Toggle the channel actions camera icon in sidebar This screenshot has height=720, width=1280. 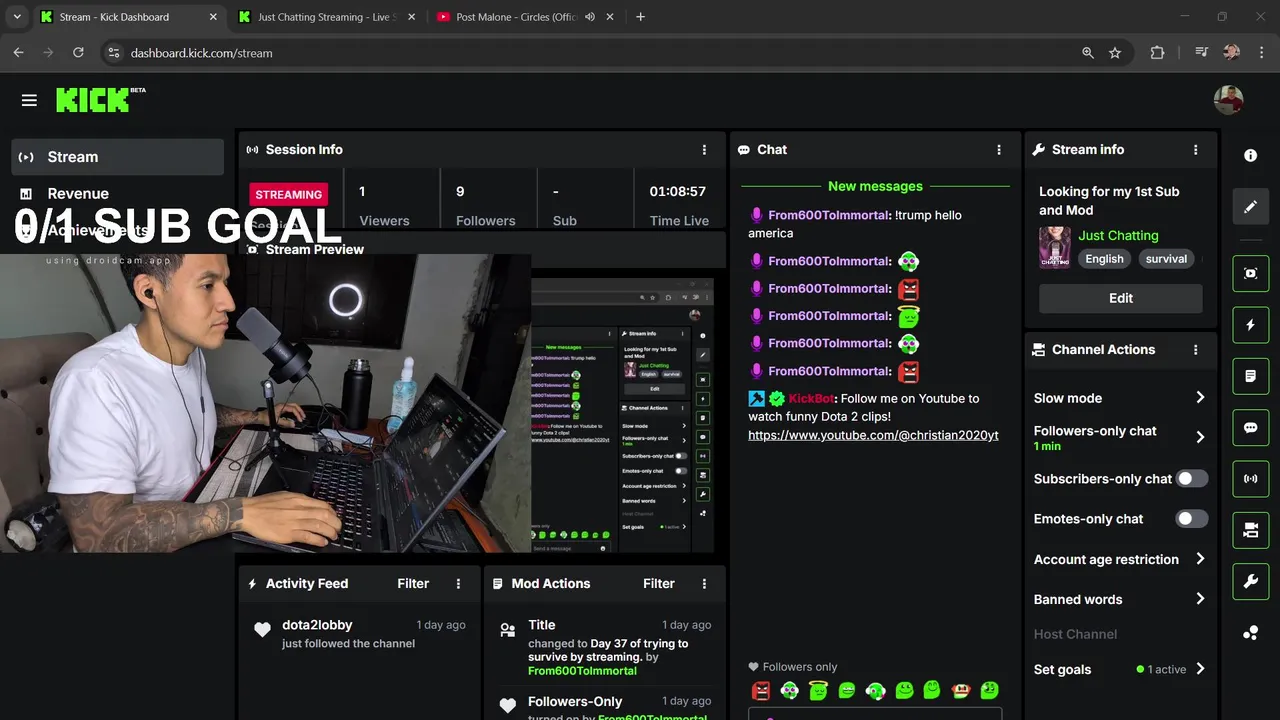pyautogui.click(x=1250, y=530)
